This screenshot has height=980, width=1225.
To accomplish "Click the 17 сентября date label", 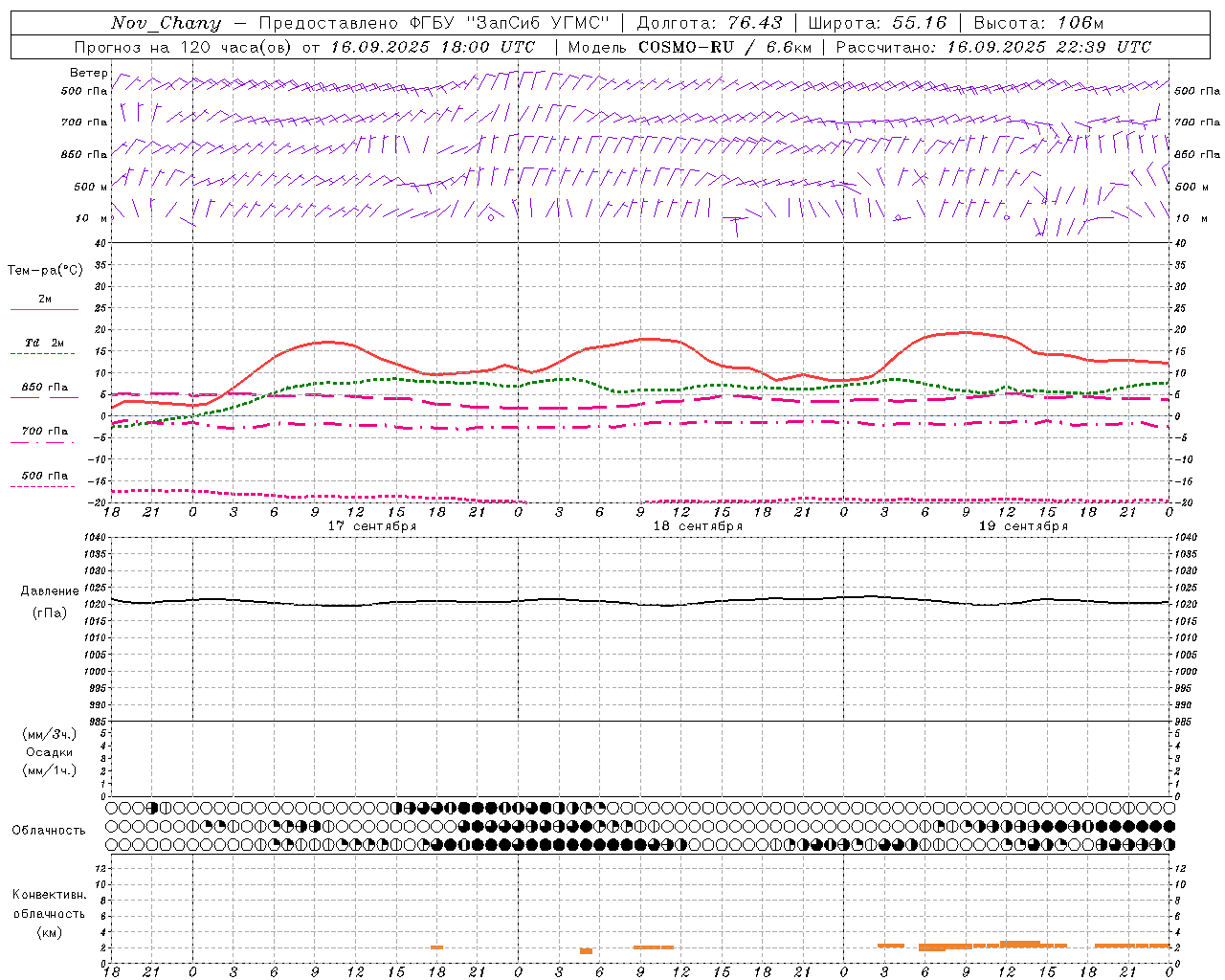I will 372,526.
